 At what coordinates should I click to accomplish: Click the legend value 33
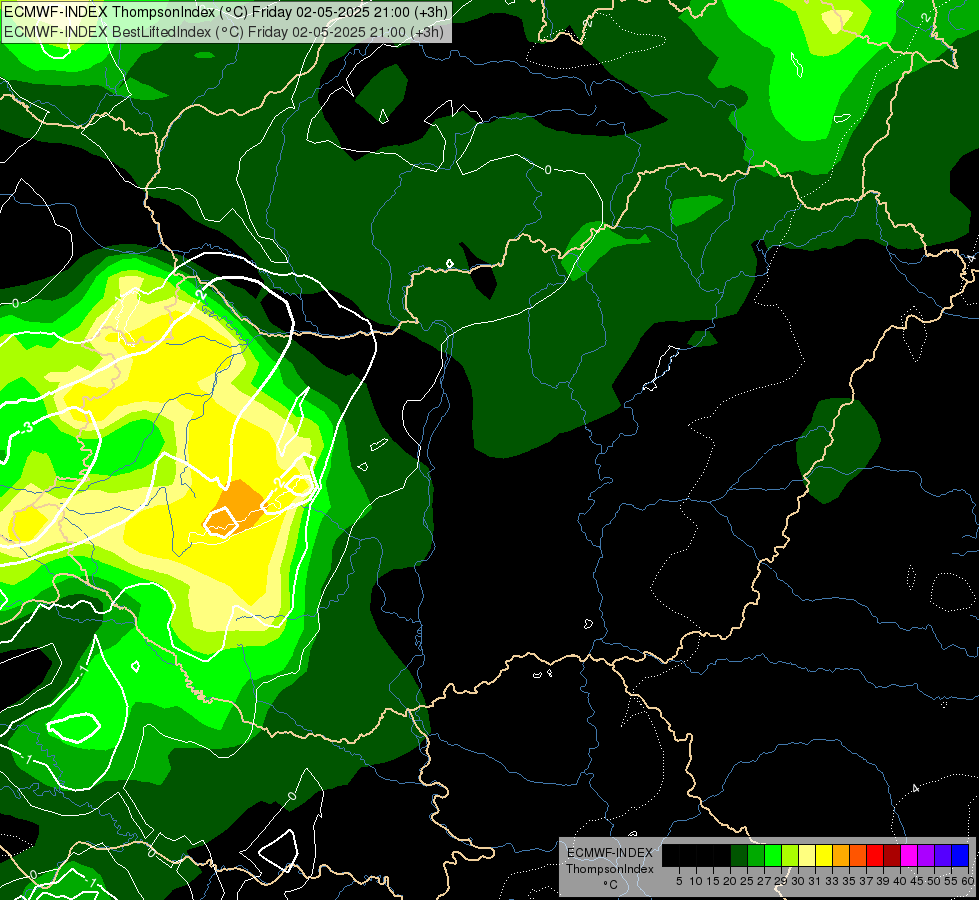click(832, 881)
